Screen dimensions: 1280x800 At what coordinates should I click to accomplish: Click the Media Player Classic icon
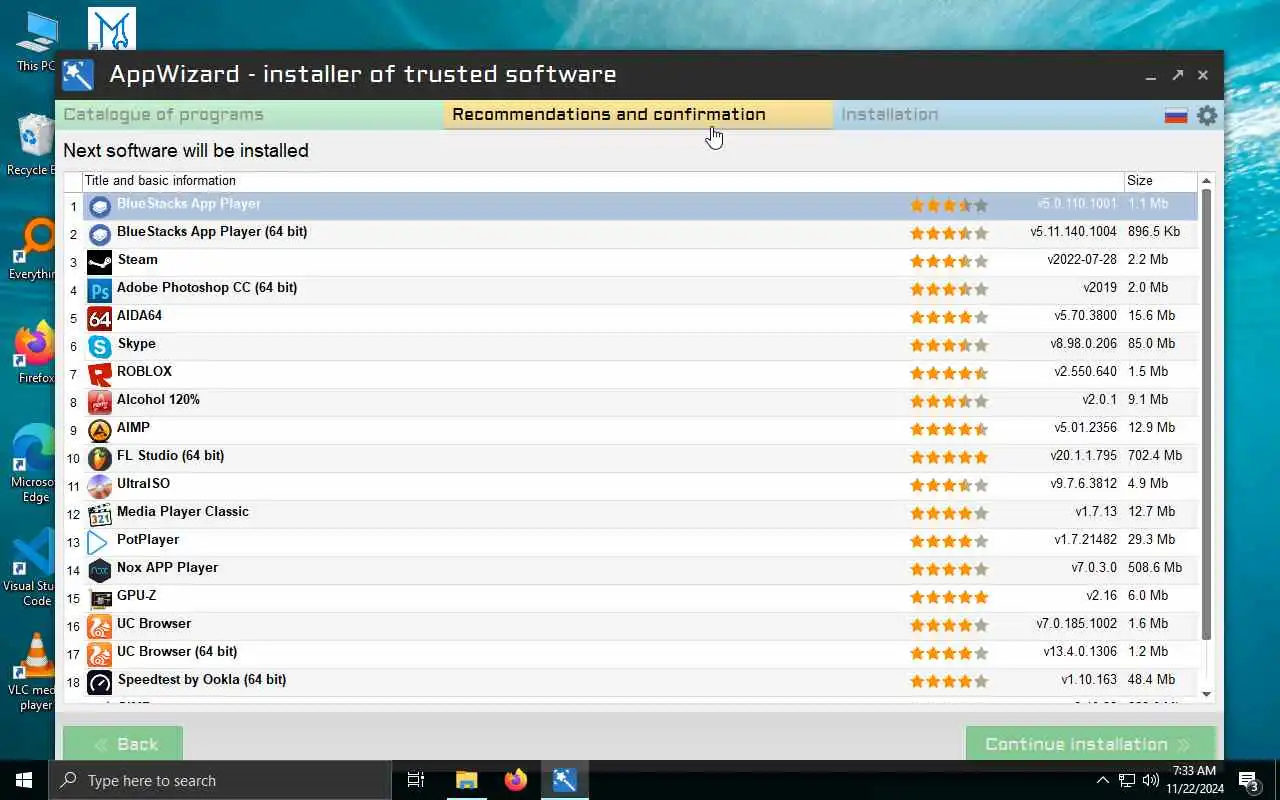point(99,515)
